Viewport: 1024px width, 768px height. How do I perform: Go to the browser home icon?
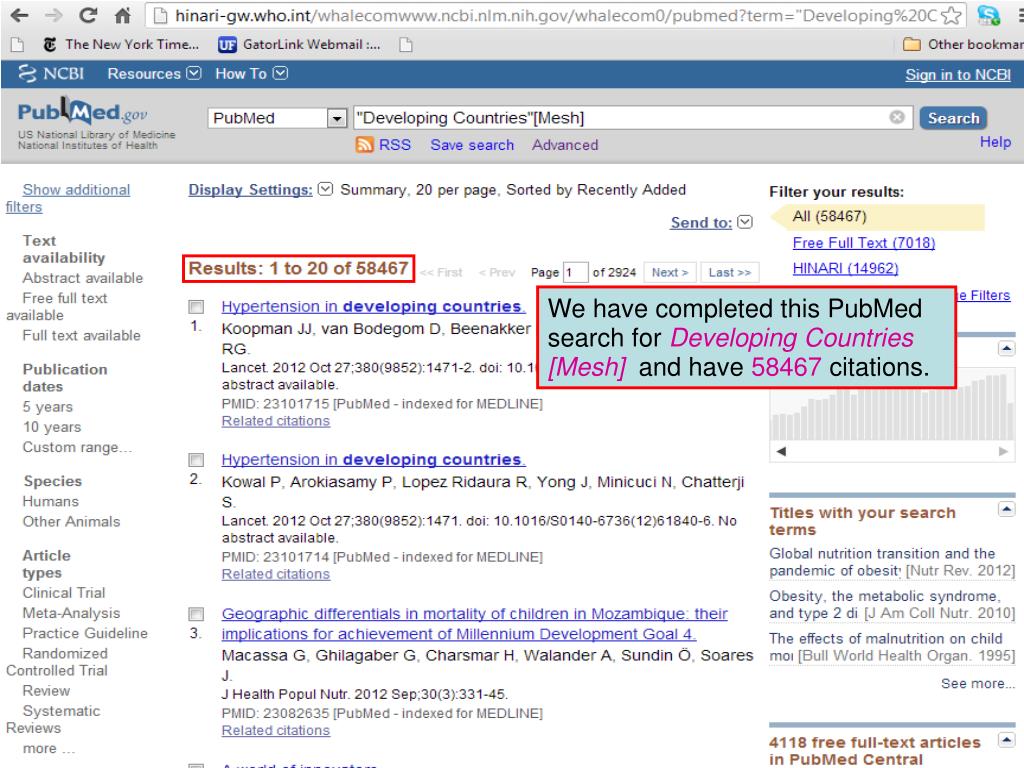click(122, 16)
